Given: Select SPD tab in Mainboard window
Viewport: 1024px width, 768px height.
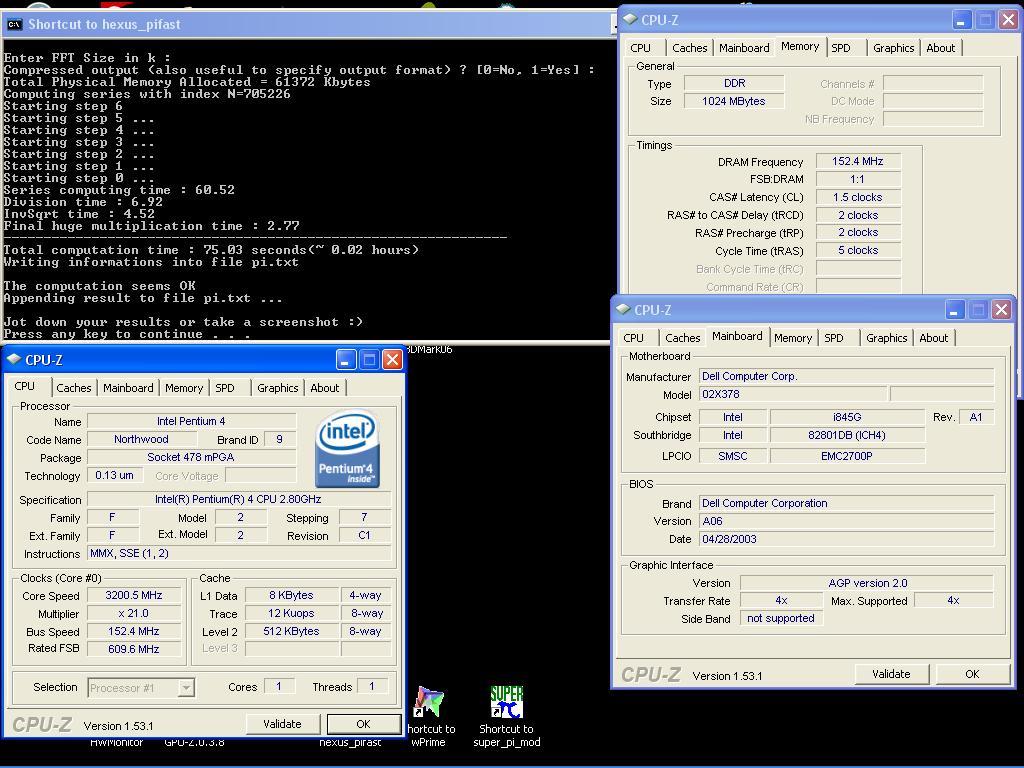Looking at the screenshot, I should coord(834,338).
